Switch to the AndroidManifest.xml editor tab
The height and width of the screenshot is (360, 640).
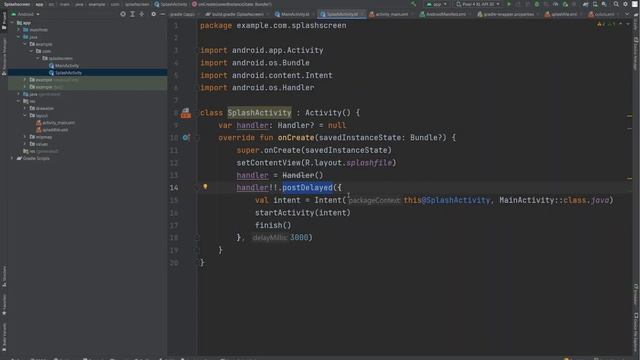coord(443,14)
